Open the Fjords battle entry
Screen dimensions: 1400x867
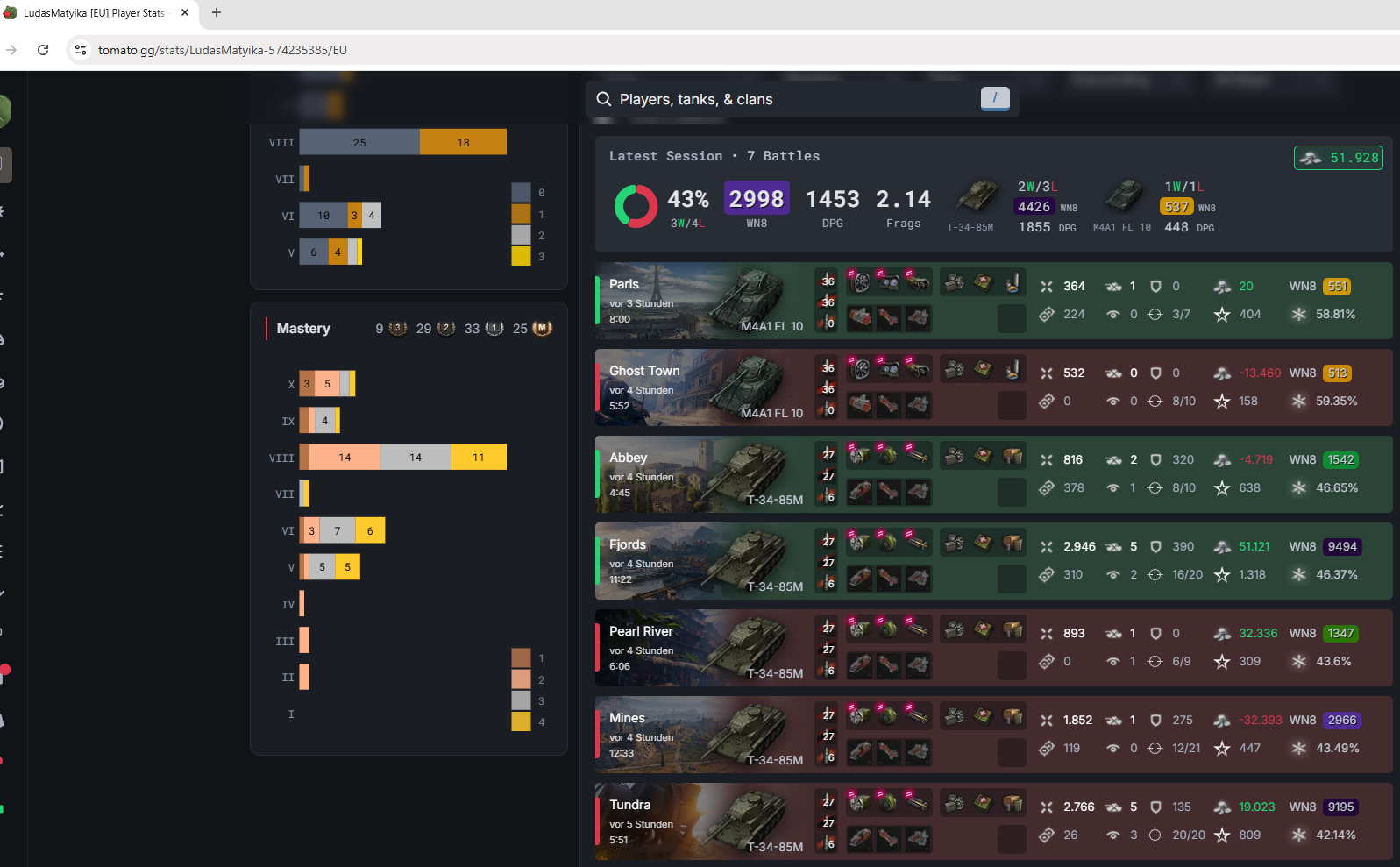pyautogui.click(x=993, y=561)
